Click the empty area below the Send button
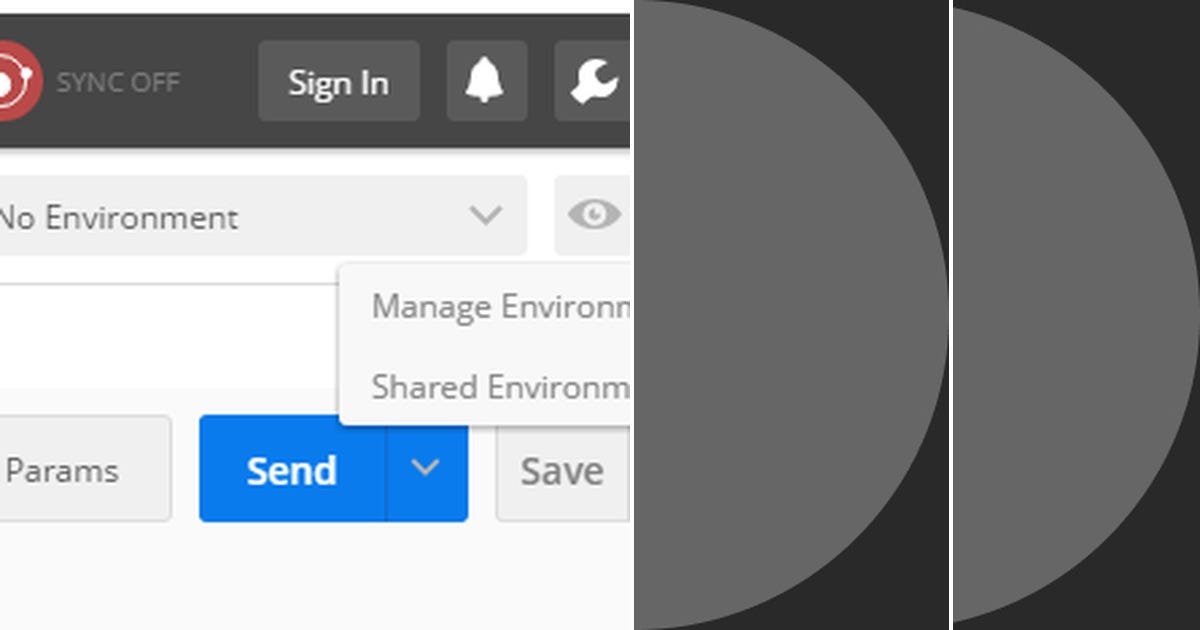1200x630 pixels. pyautogui.click(x=315, y=578)
